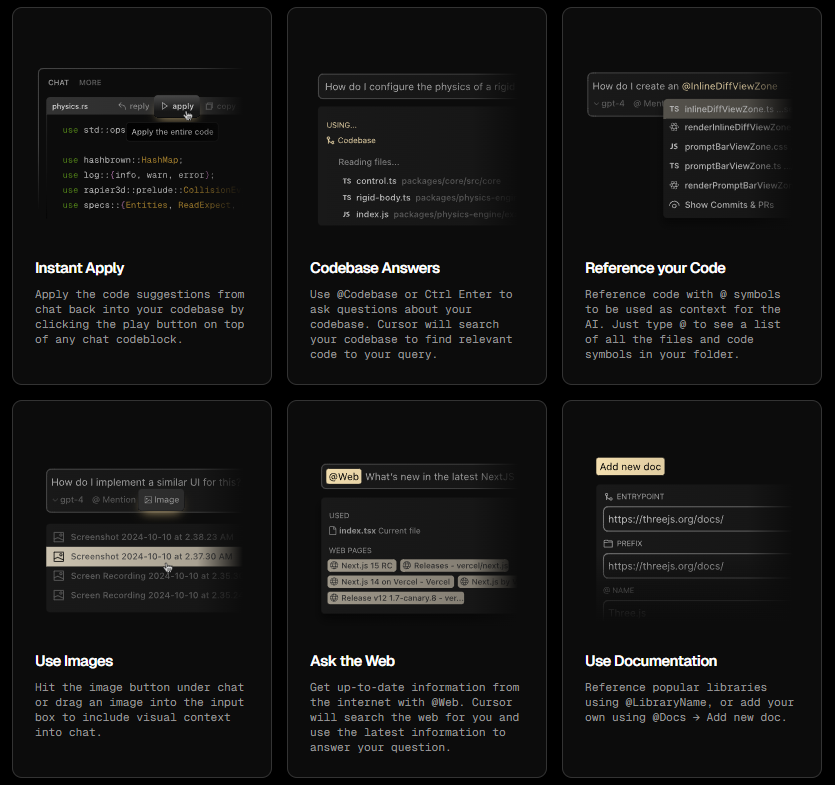Open the gpt-4 dropdown in Use Images card
This screenshot has width=835, height=785.
coord(68,500)
